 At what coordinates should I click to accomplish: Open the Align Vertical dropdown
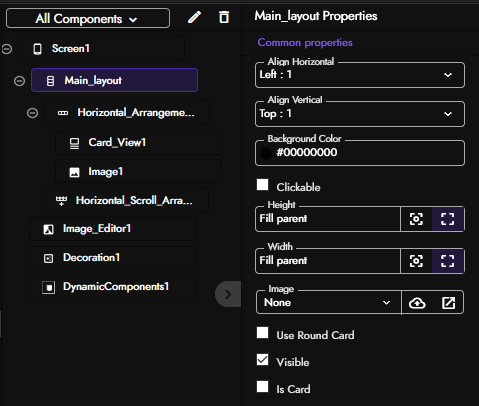(360, 114)
